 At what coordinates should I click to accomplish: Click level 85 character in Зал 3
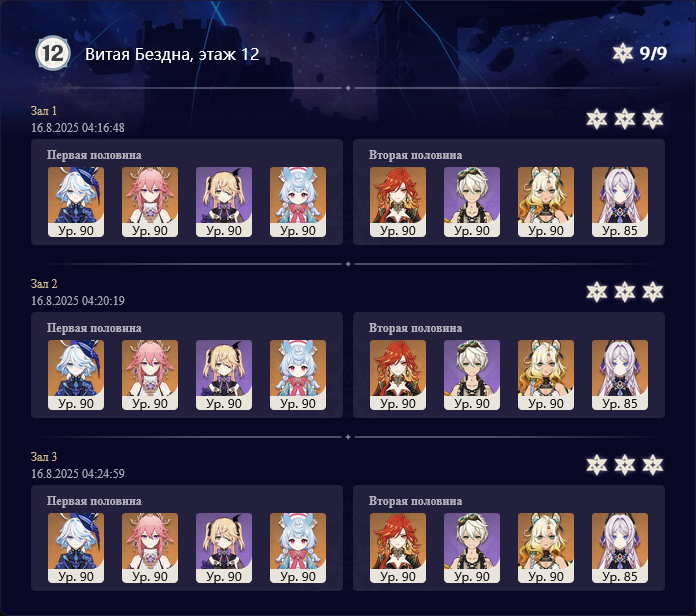pos(620,548)
